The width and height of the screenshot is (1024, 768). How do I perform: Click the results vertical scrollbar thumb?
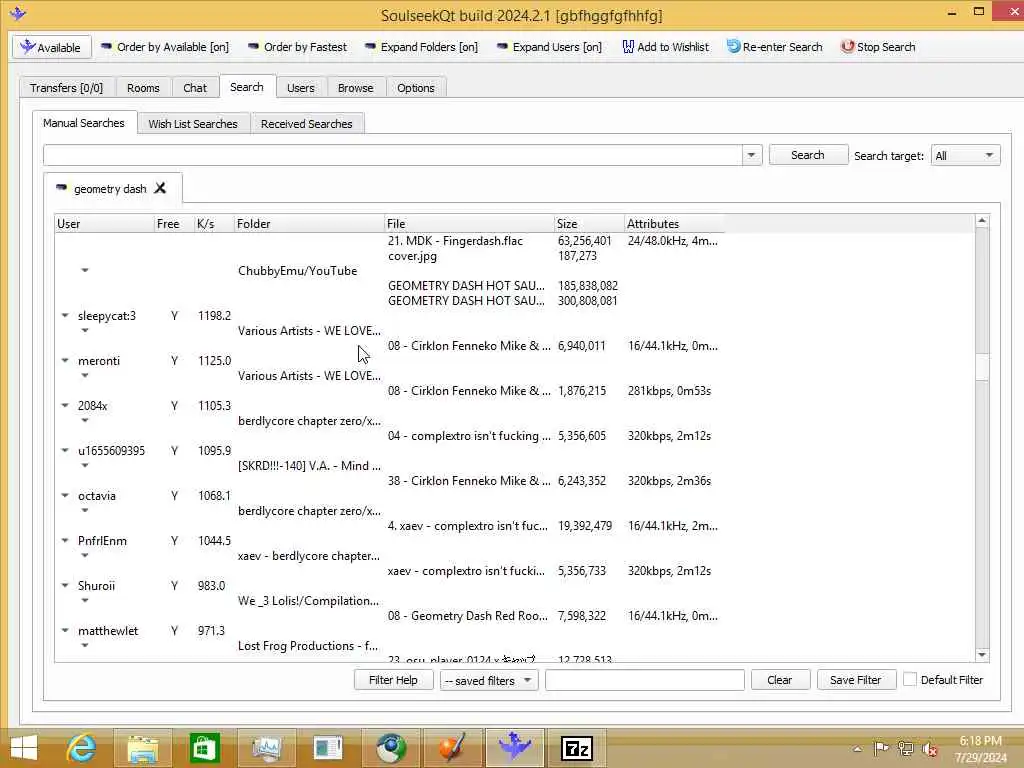(982, 366)
